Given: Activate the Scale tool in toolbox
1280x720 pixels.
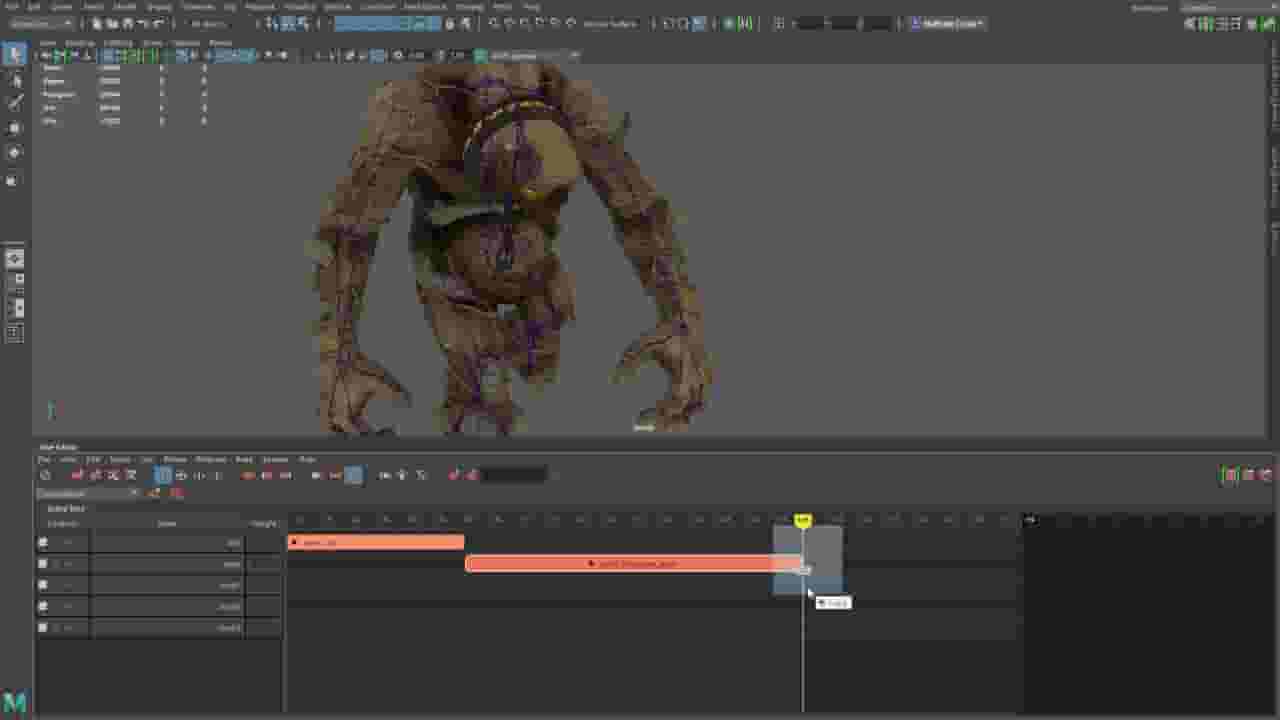Looking at the screenshot, I should [14, 180].
